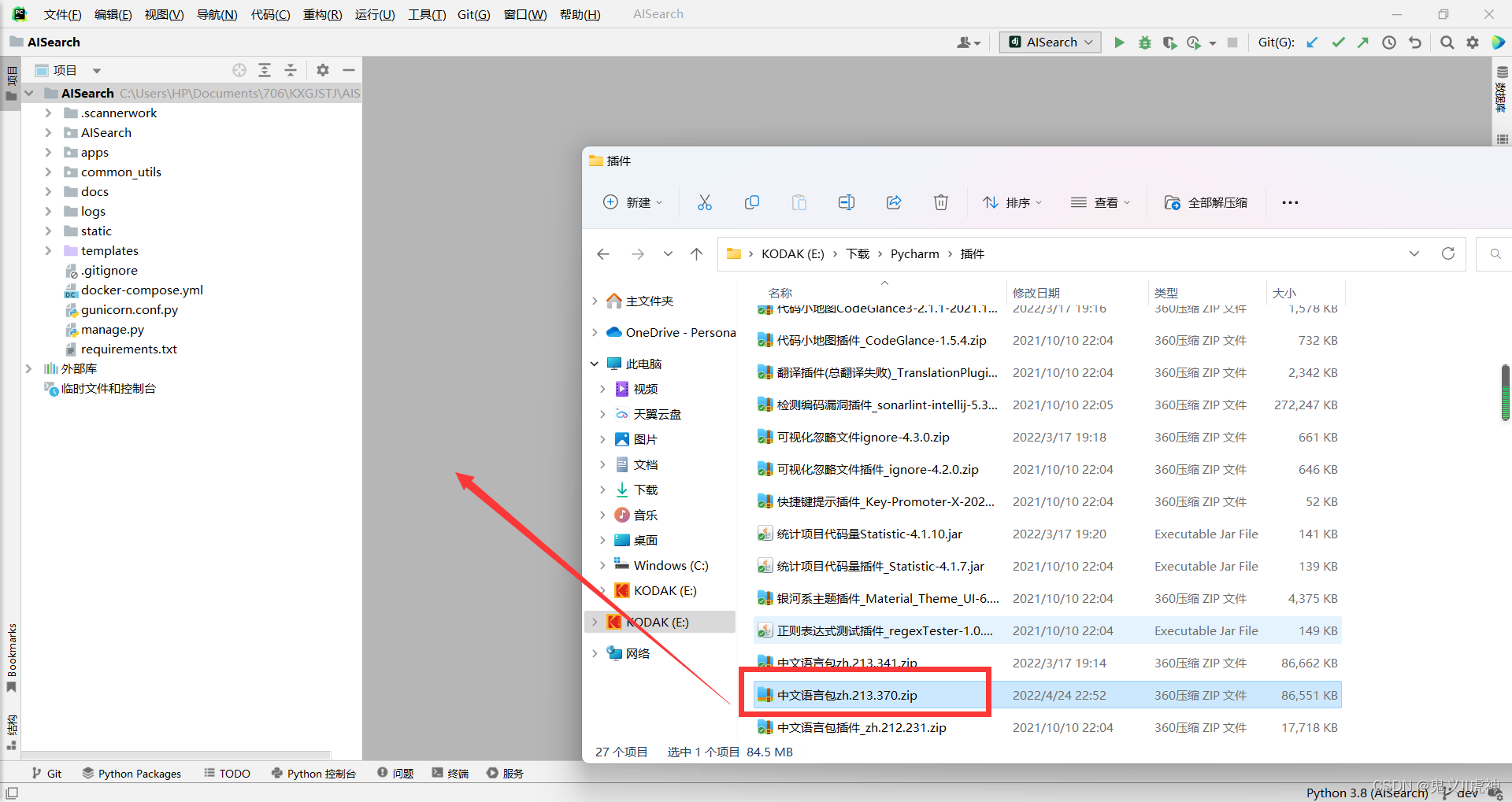Open the TODO tool window tab

[x=227, y=774]
